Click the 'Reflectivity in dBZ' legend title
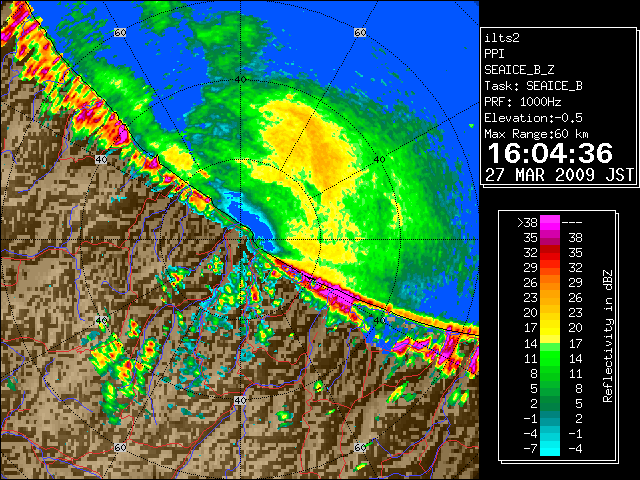This screenshot has width=640, height=480. [607, 336]
